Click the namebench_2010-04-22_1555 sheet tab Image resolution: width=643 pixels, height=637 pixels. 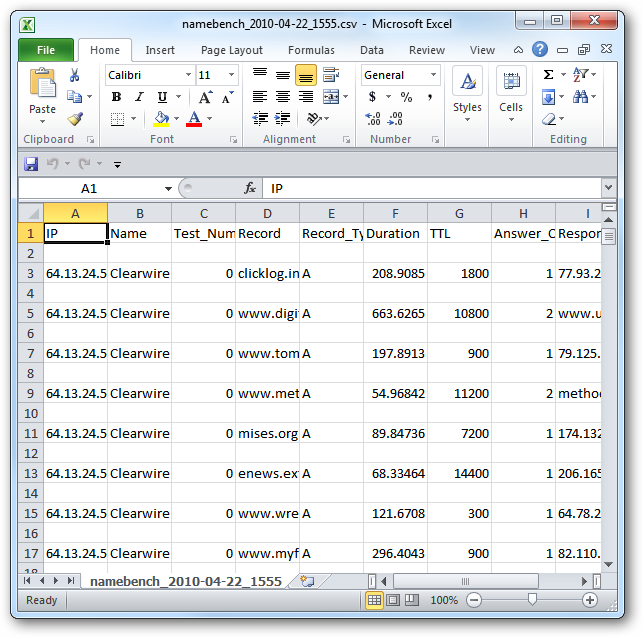coord(186,581)
